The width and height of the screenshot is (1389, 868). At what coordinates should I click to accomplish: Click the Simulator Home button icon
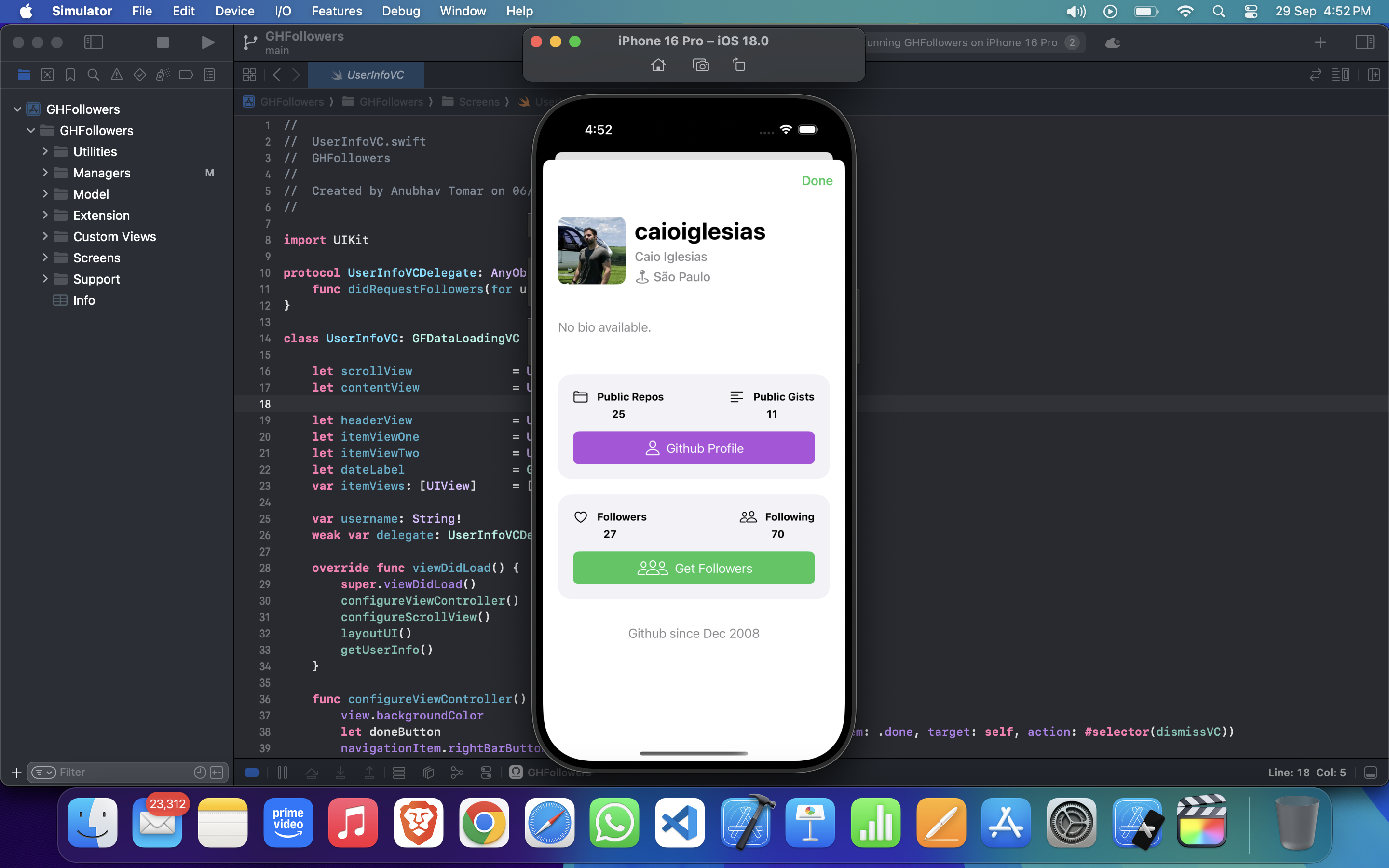click(x=658, y=66)
